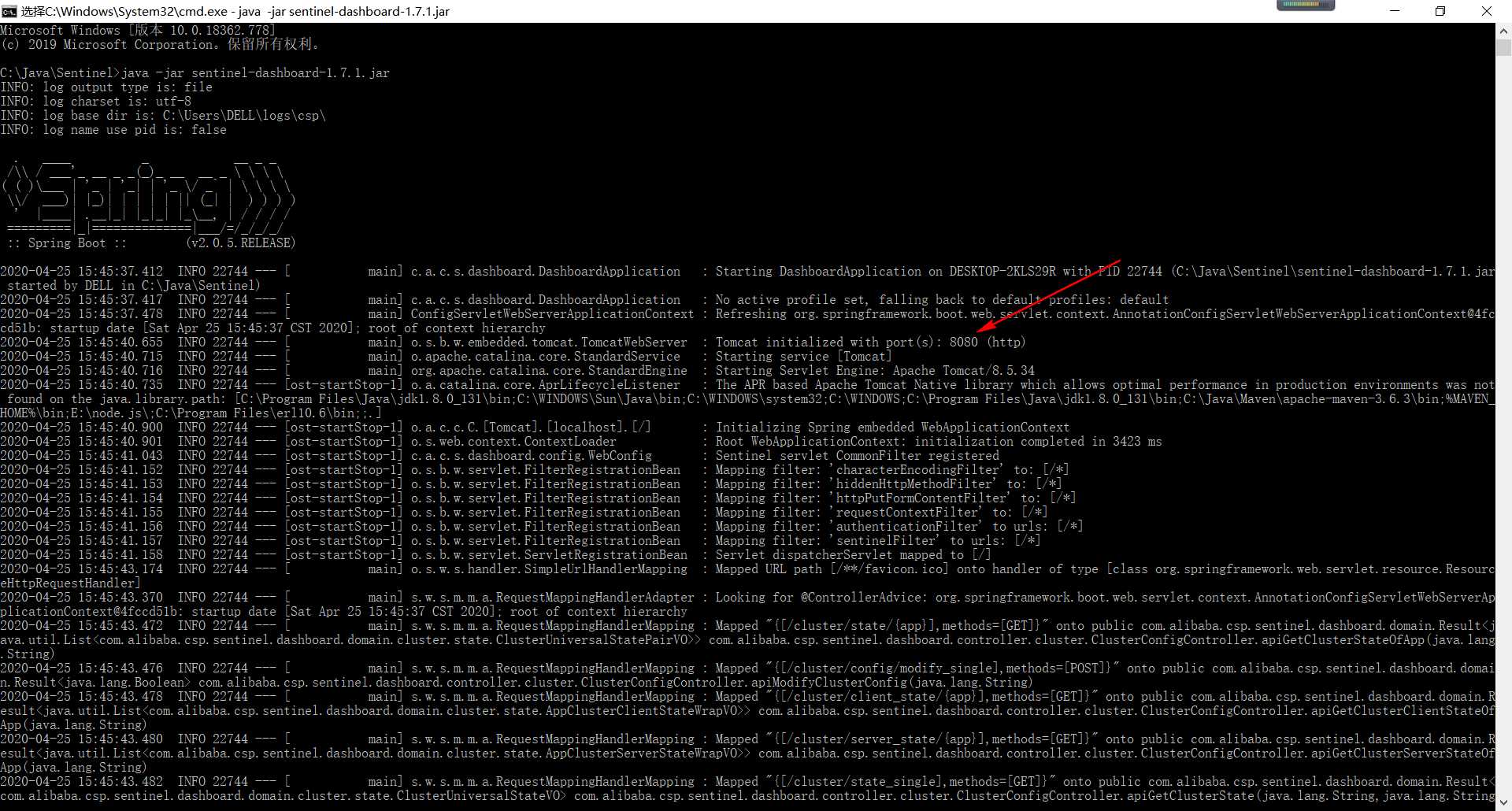Click the 'authenticationFilter' mapping line
Screen dimensions: 1512x811
899,527
